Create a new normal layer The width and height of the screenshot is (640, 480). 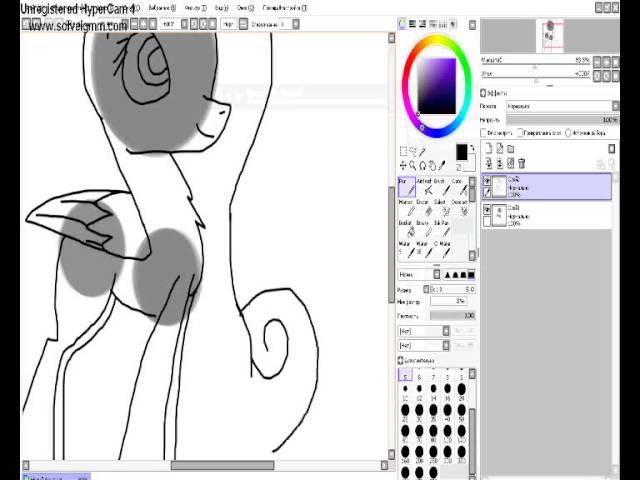[x=489, y=148]
